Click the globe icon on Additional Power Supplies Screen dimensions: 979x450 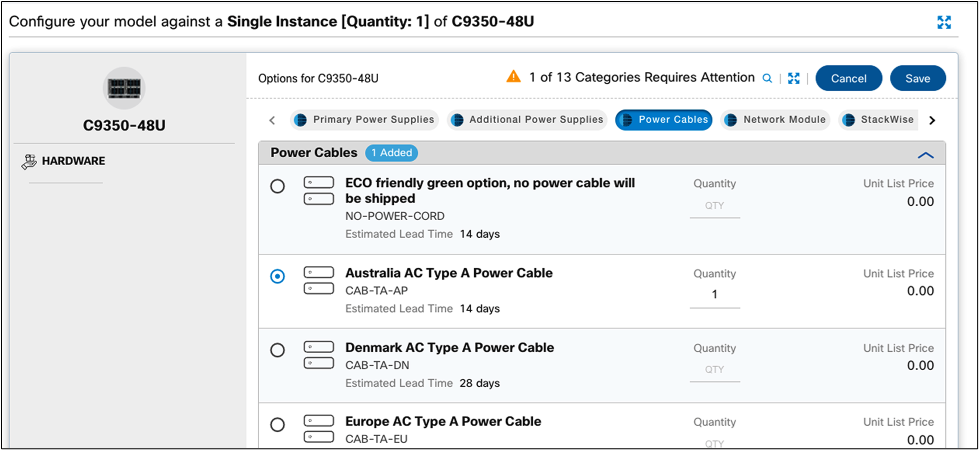tap(457, 120)
